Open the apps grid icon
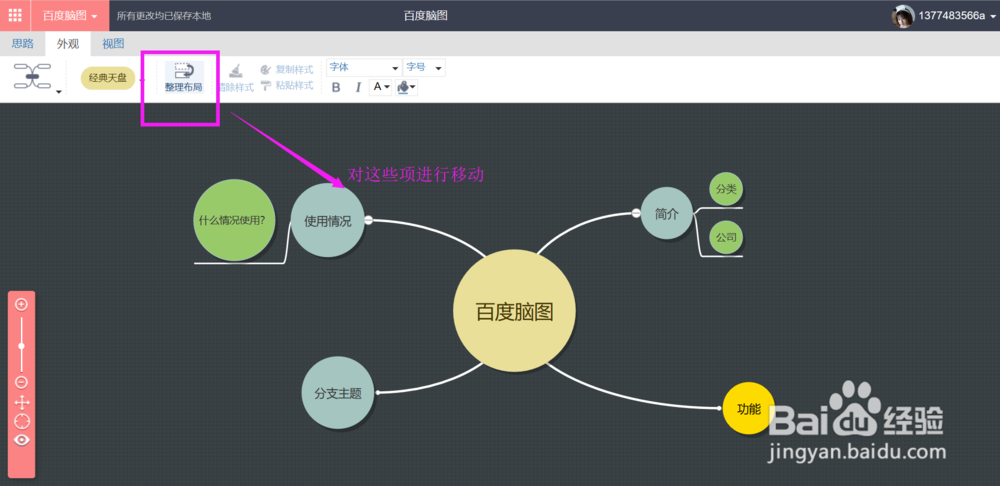 point(15,15)
